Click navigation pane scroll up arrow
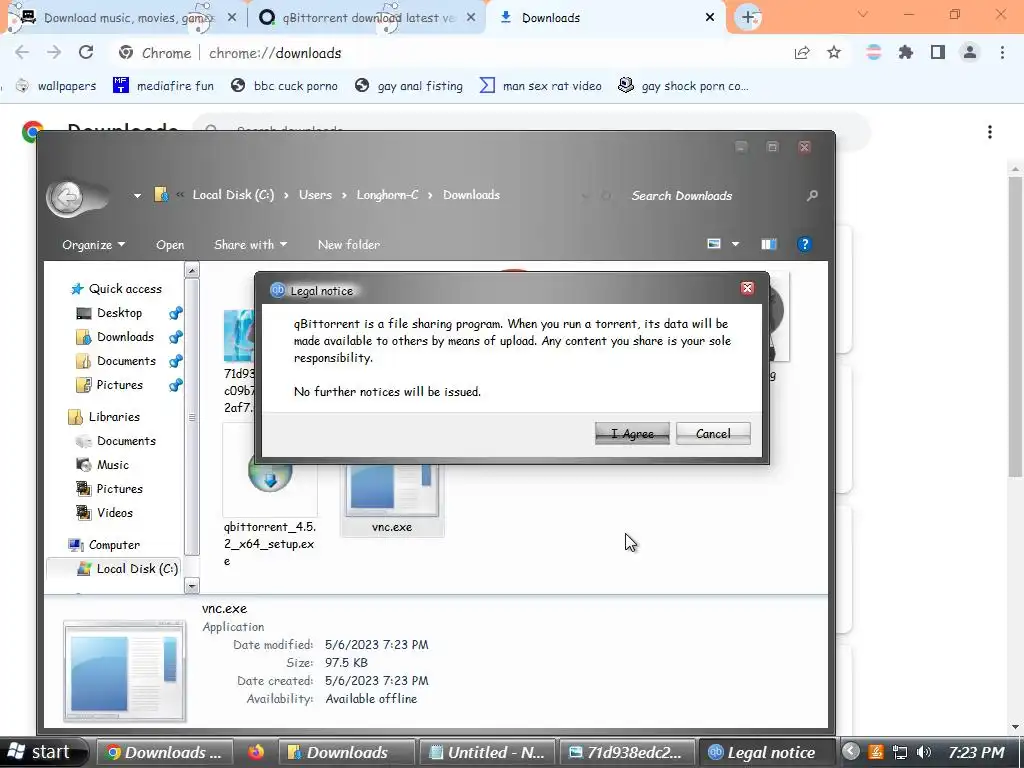 point(192,270)
